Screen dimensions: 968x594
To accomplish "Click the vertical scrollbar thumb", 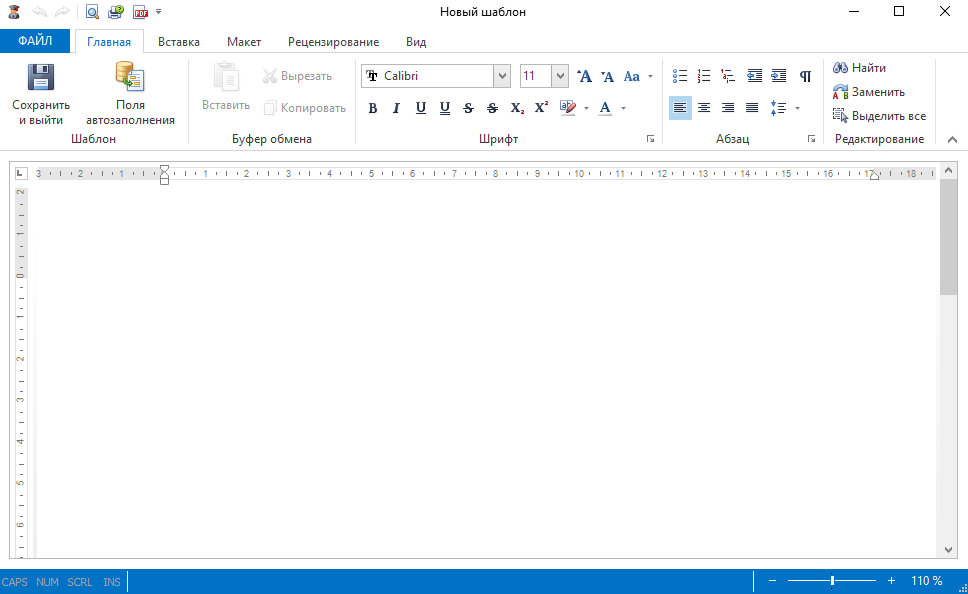I will tap(948, 238).
